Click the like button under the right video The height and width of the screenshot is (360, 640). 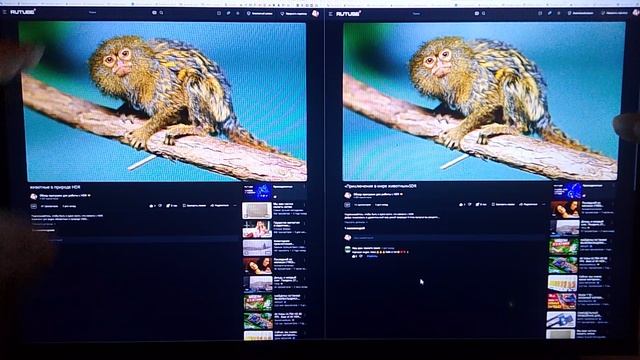tap(462, 204)
